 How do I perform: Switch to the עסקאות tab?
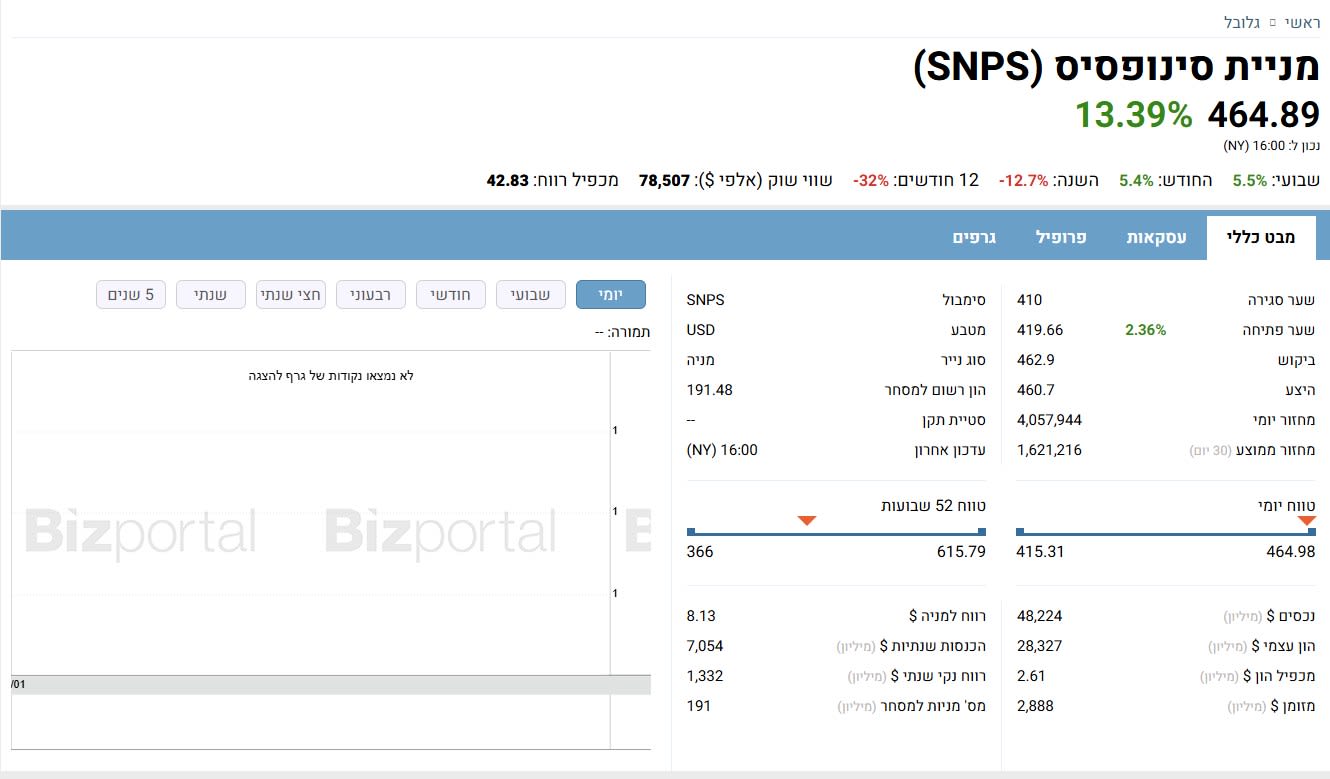pos(1157,237)
